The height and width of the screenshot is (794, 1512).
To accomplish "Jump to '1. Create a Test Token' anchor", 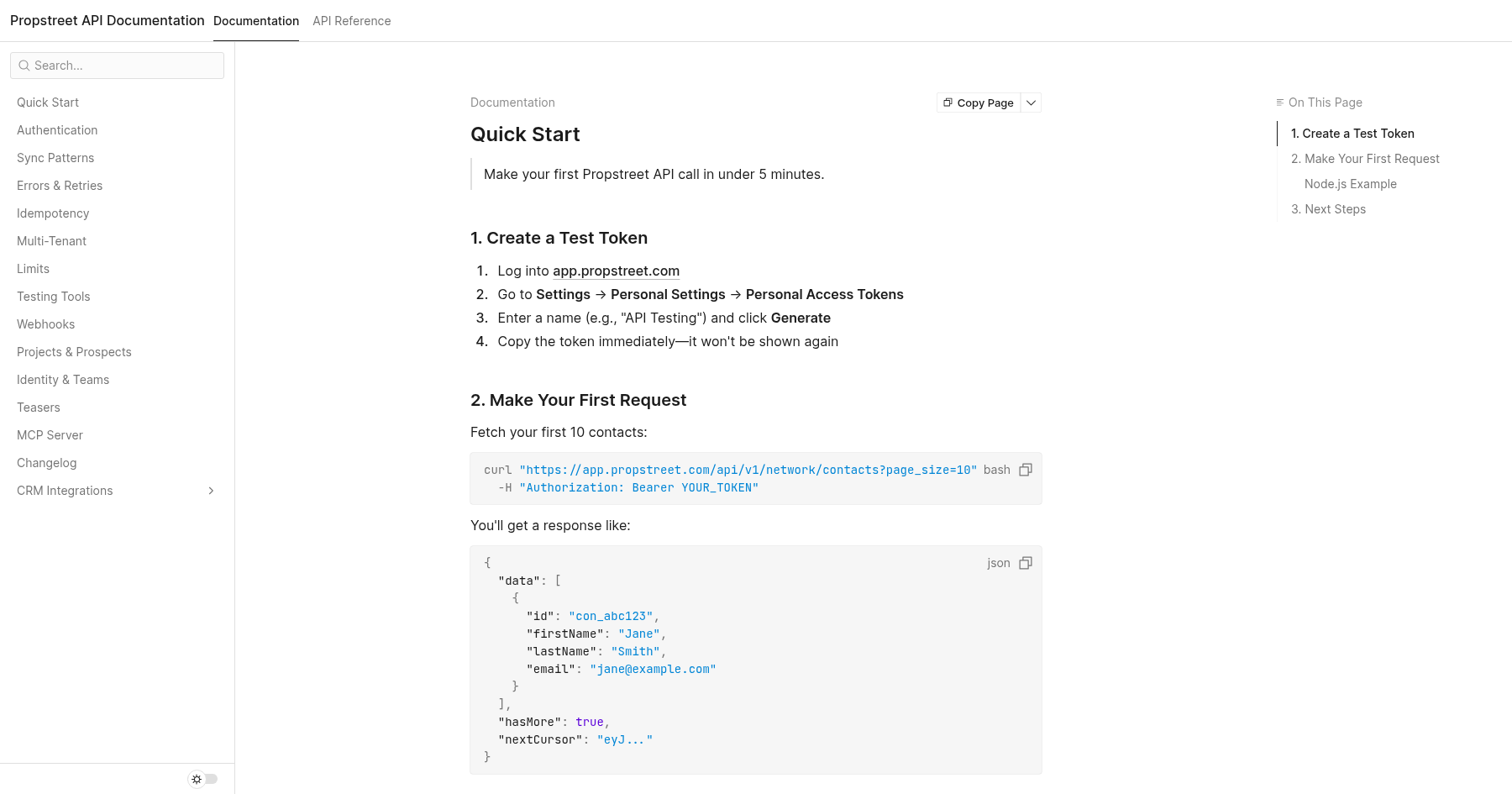I will coord(1352,134).
